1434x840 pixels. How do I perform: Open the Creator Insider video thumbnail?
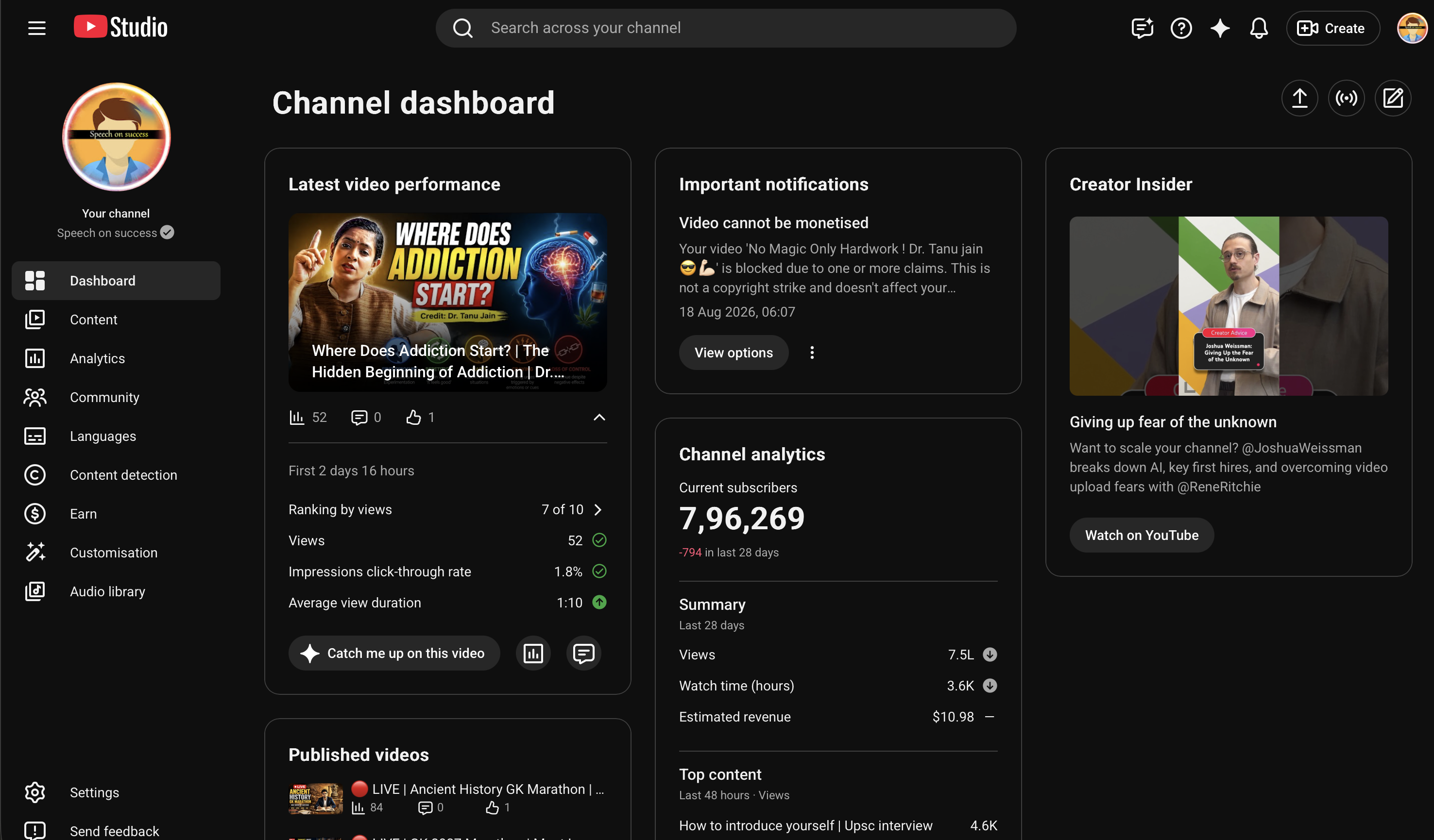coord(1229,306)
